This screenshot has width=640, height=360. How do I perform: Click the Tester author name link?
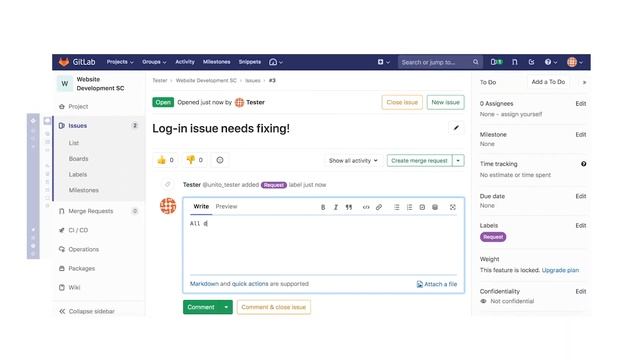coord(255,102)
